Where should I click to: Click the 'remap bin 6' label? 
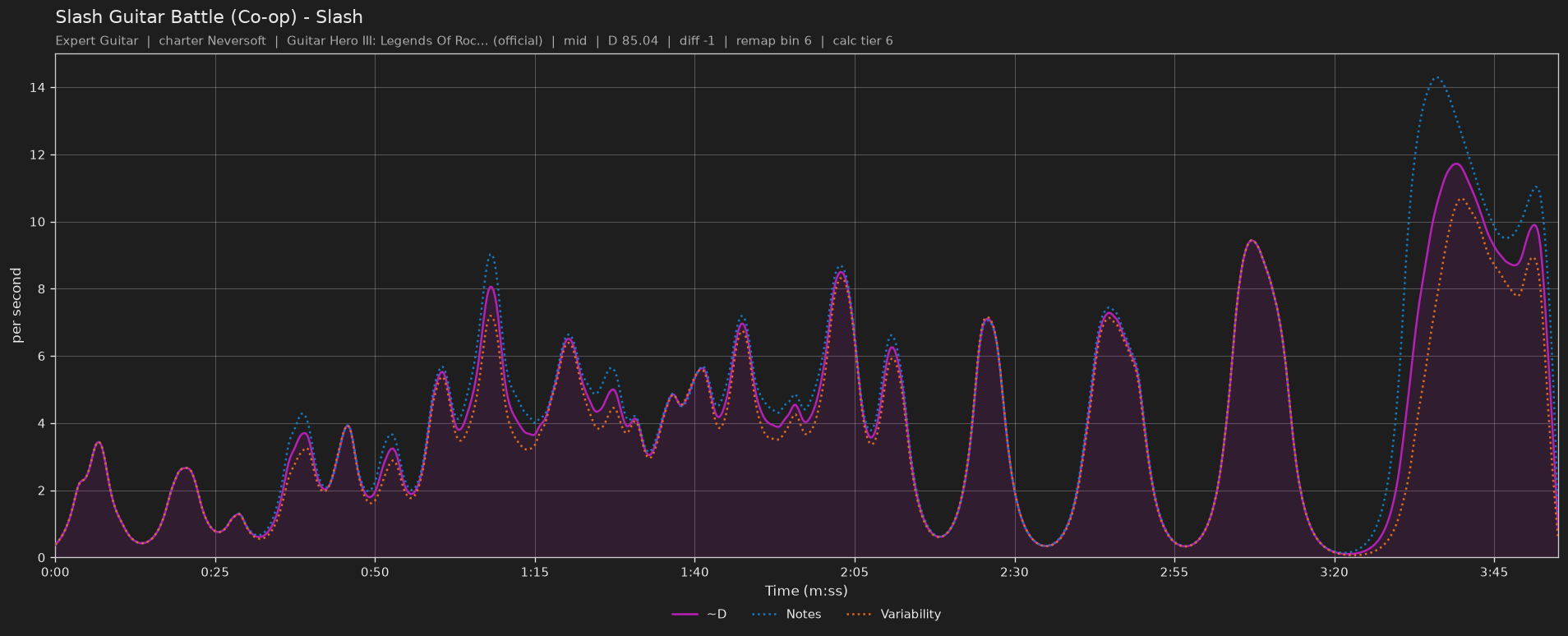click(773, 41)
